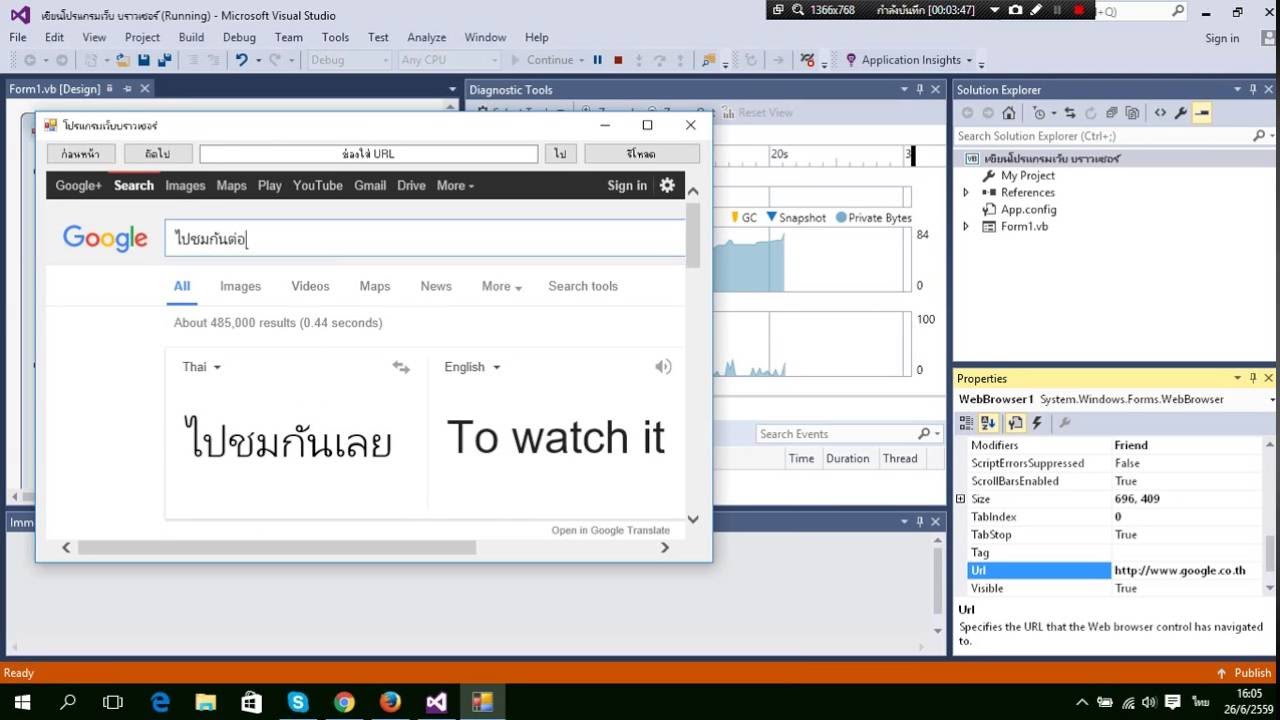The width and height of the screenshot is (1280, 720).
Task: Stop debugging with red square button
Action: coord(618,60)
